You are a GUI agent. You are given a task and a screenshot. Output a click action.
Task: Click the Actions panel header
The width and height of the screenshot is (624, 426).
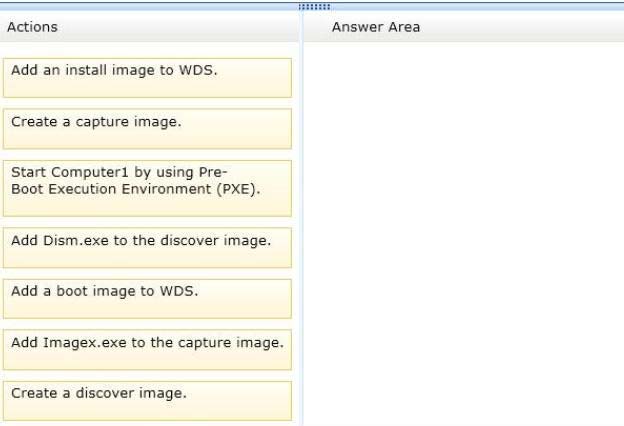[33, 27]
